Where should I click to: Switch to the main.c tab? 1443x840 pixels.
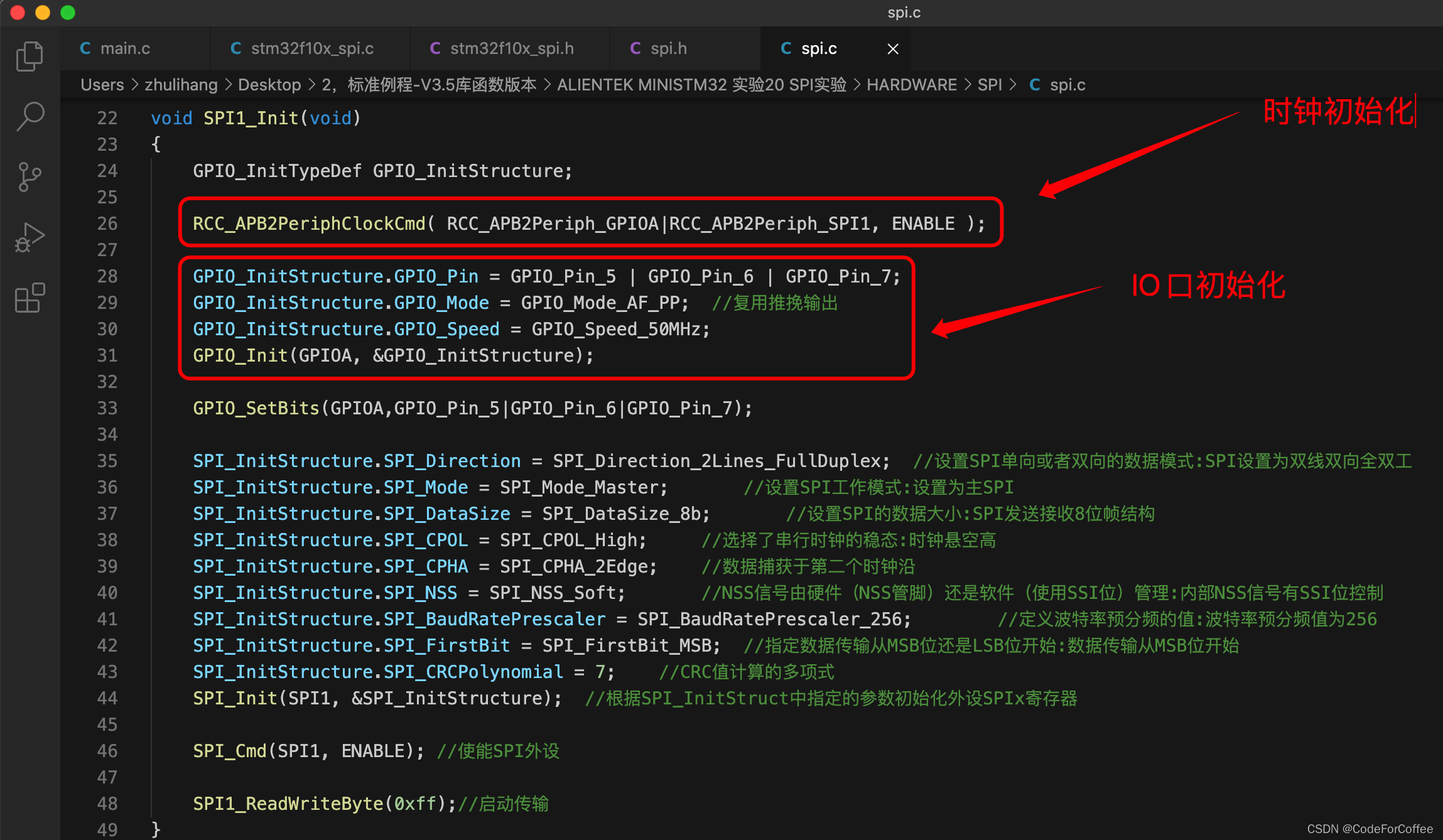(x=126, y=48)
